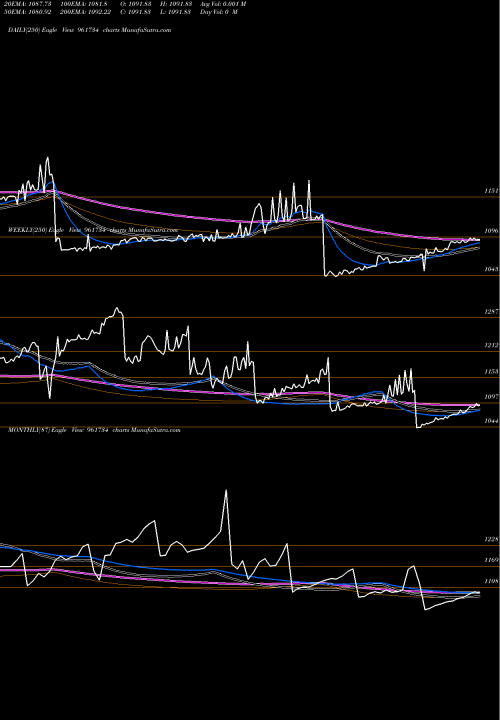Click the 50EMA value readout
The width and height of the screenshot is (500, 720).
pos(26,12)
